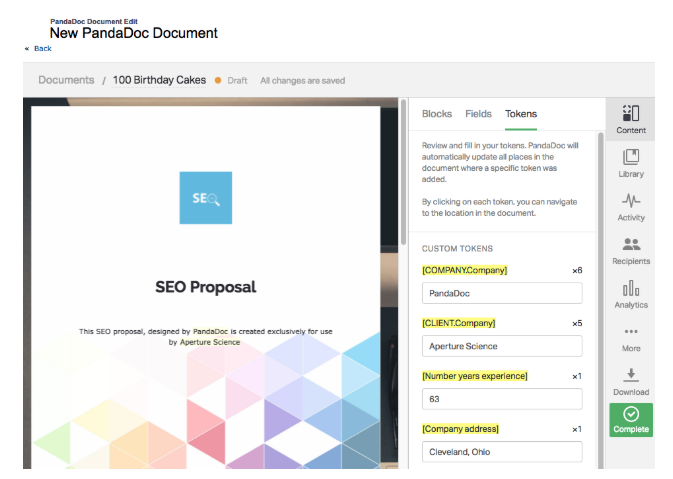Click the SEO logo image
The height and width of the screenshot is (479, 673).
pyautogui.click(x=205, y=198)
